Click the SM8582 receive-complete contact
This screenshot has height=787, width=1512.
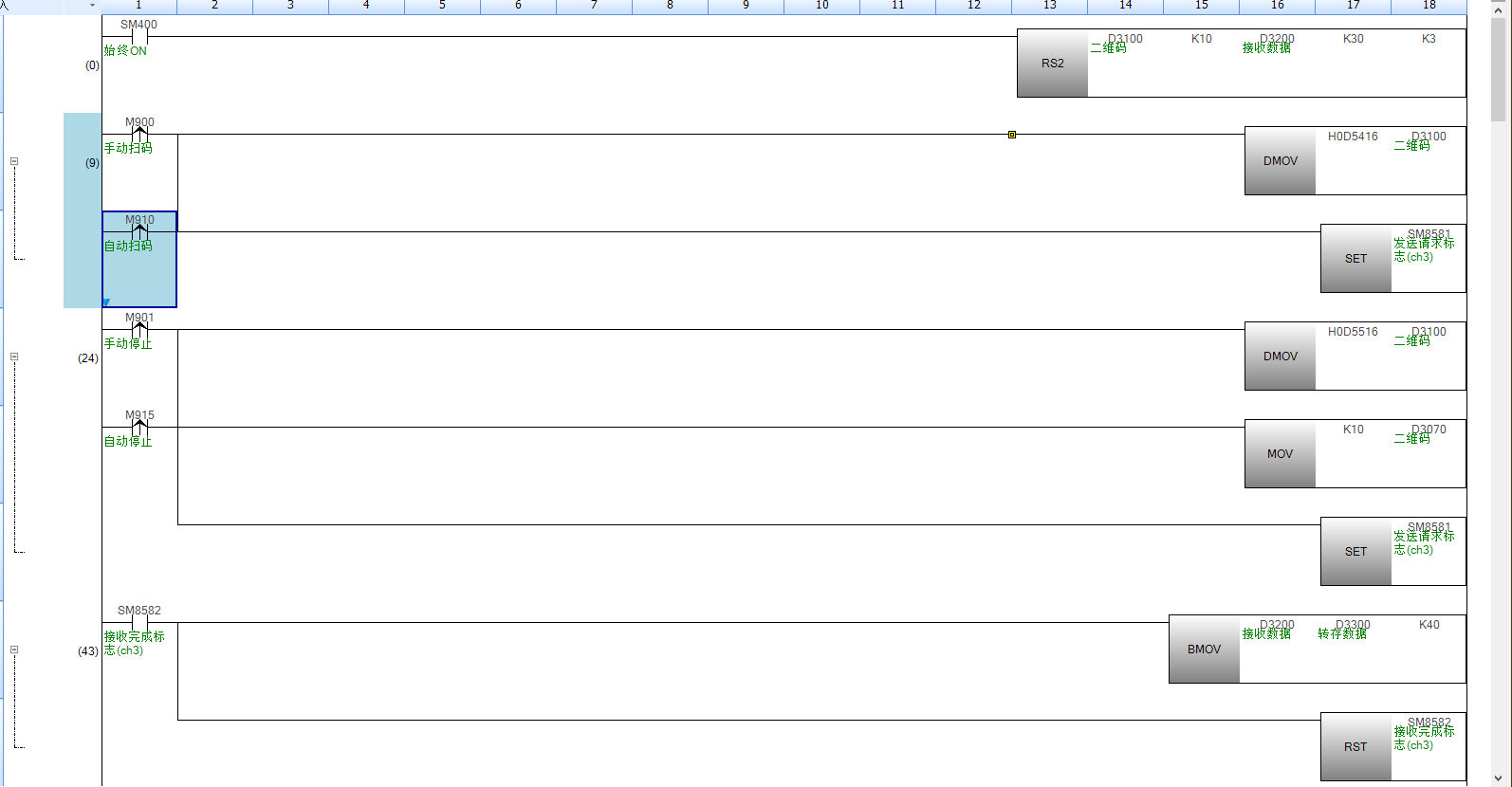point(139,623)
